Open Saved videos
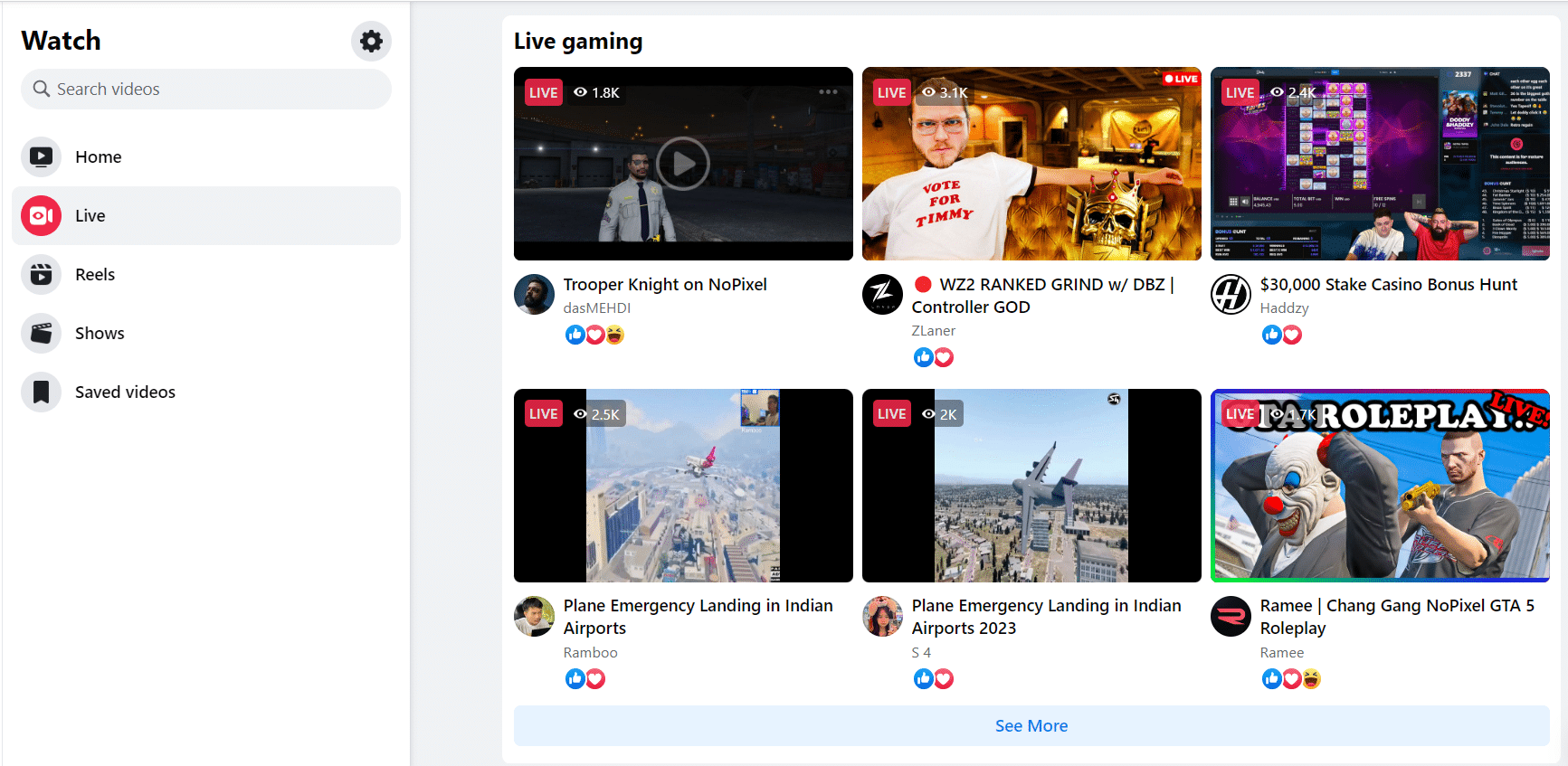Screen dimensions: 1568x766 click(206, 392)
